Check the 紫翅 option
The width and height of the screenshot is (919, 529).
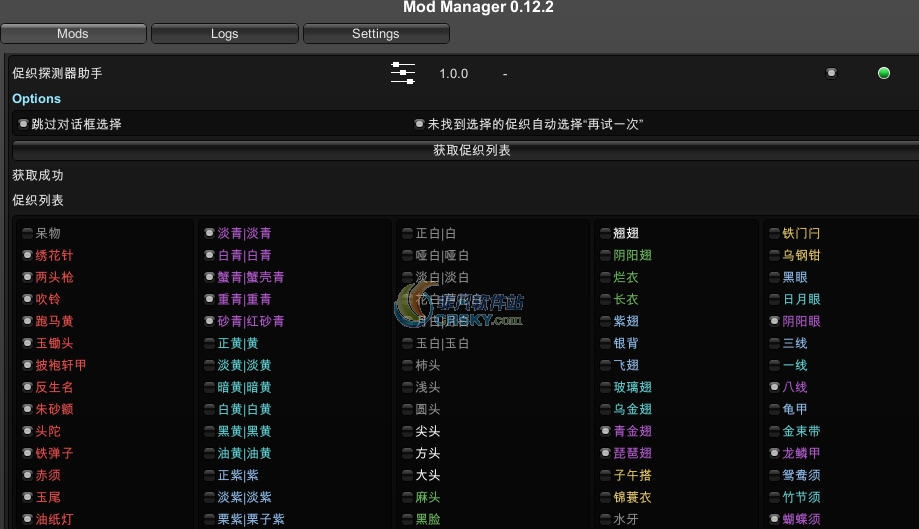(605, 321)
